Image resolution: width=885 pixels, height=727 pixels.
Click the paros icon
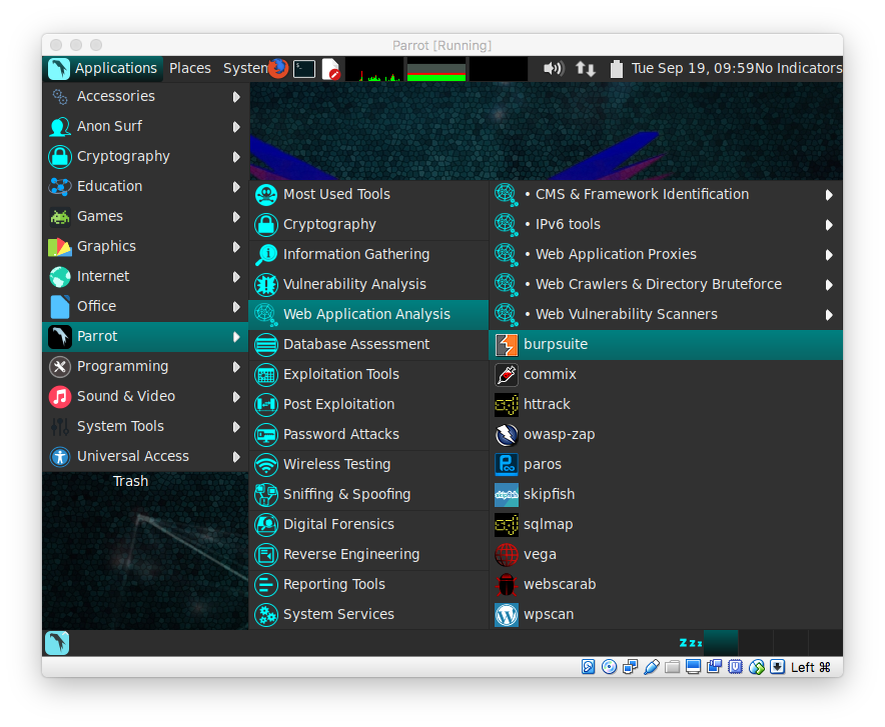(x=506, y=464)
